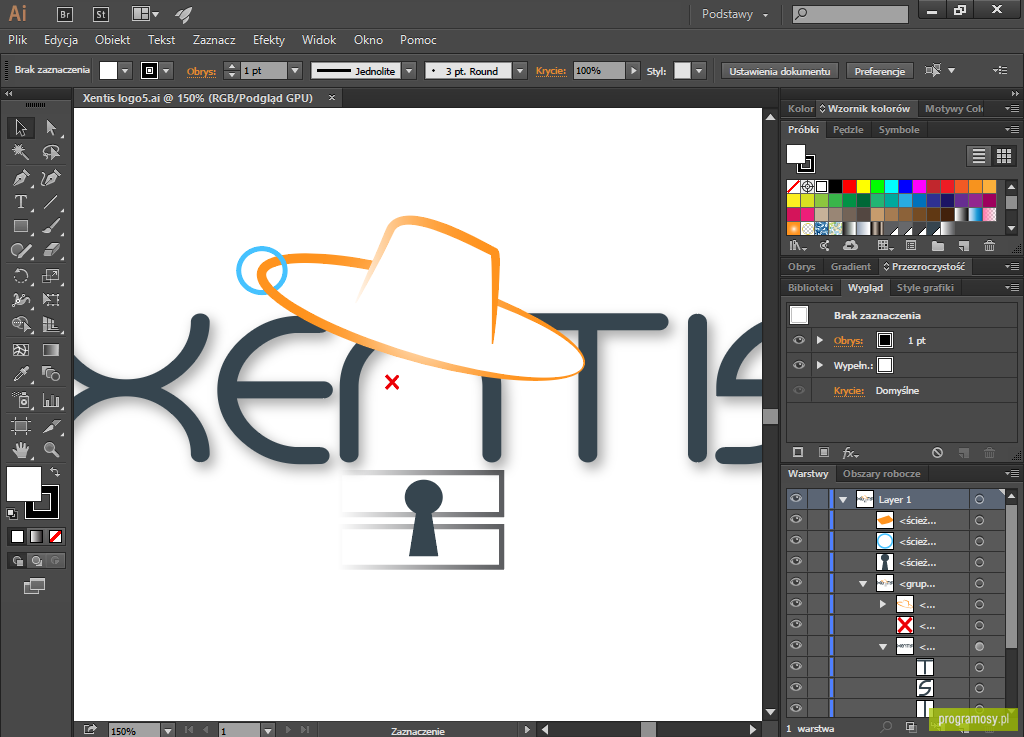Select the Eraser tool
This screenshot has height=737, width=1024.
(x=51, y=251)
